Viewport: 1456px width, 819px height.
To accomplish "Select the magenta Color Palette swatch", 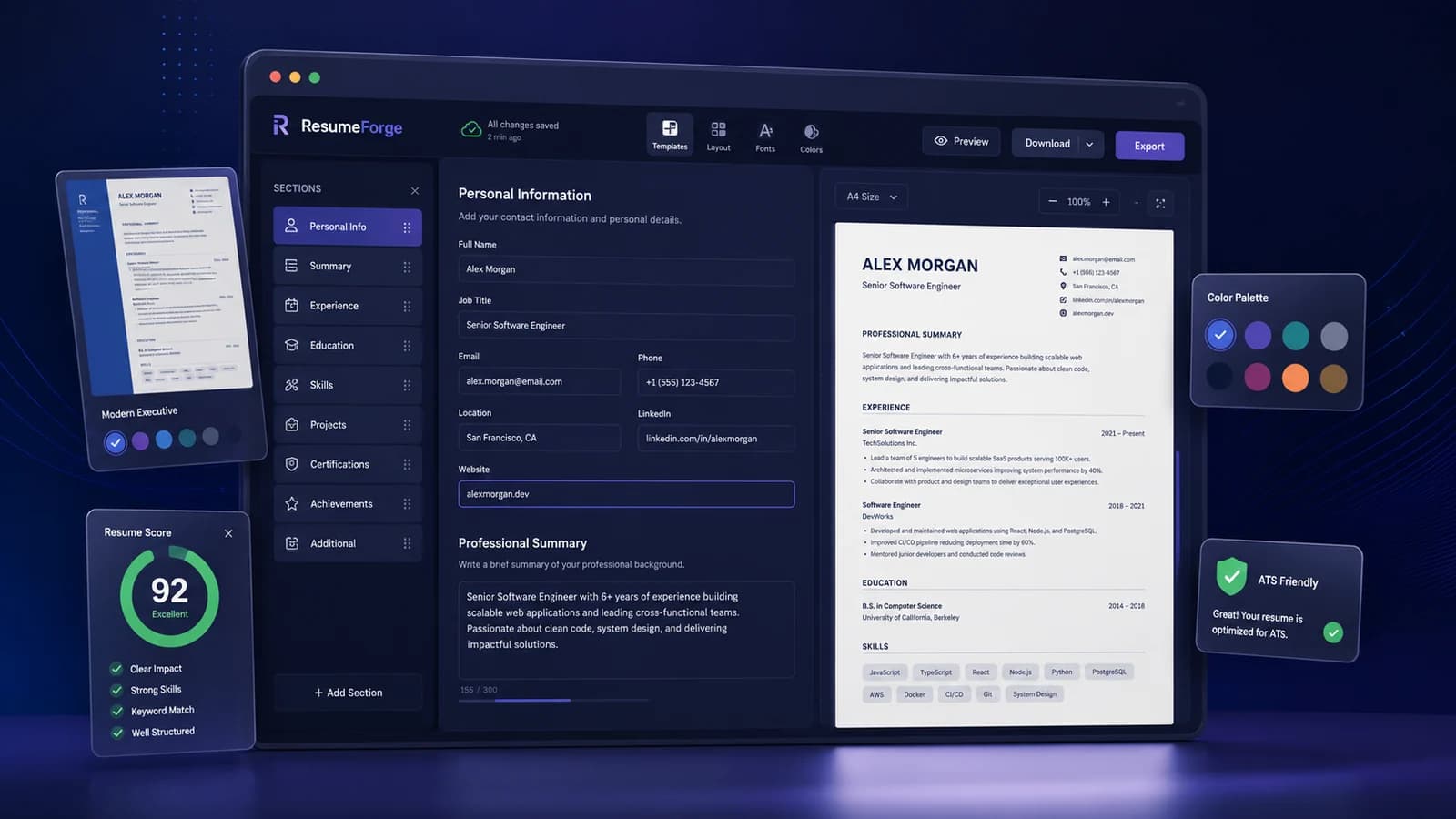I will tap(1258, 377).
